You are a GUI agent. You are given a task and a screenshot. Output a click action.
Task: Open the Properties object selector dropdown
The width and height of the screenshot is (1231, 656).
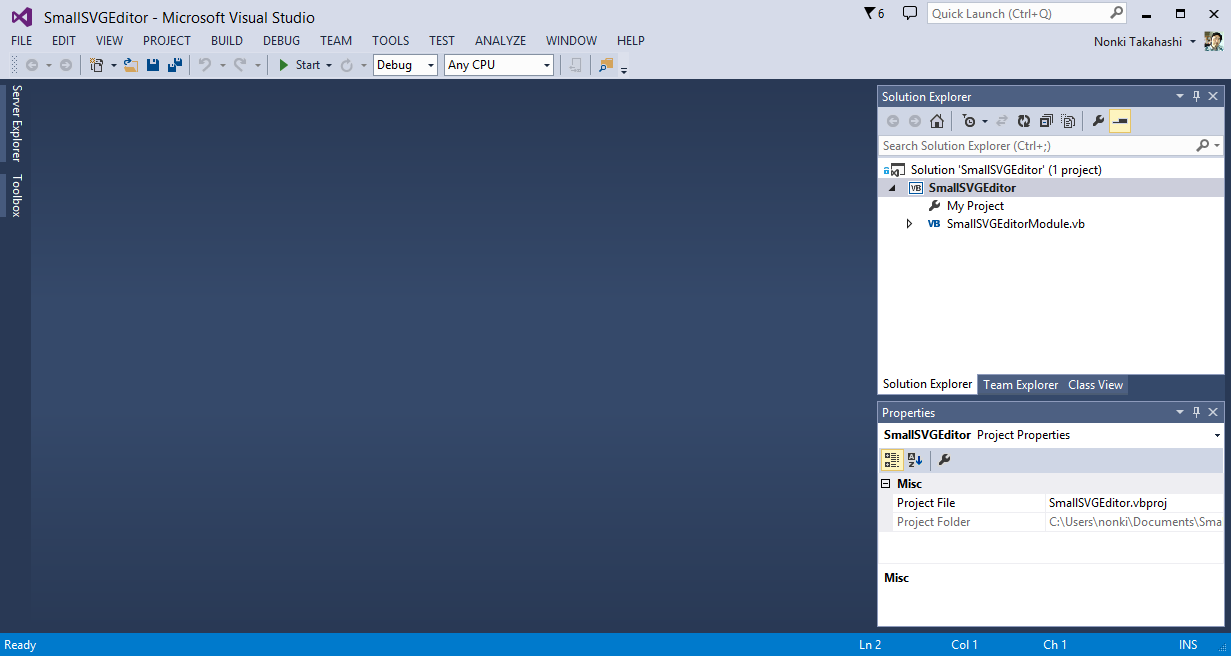tap(1217, 436)
